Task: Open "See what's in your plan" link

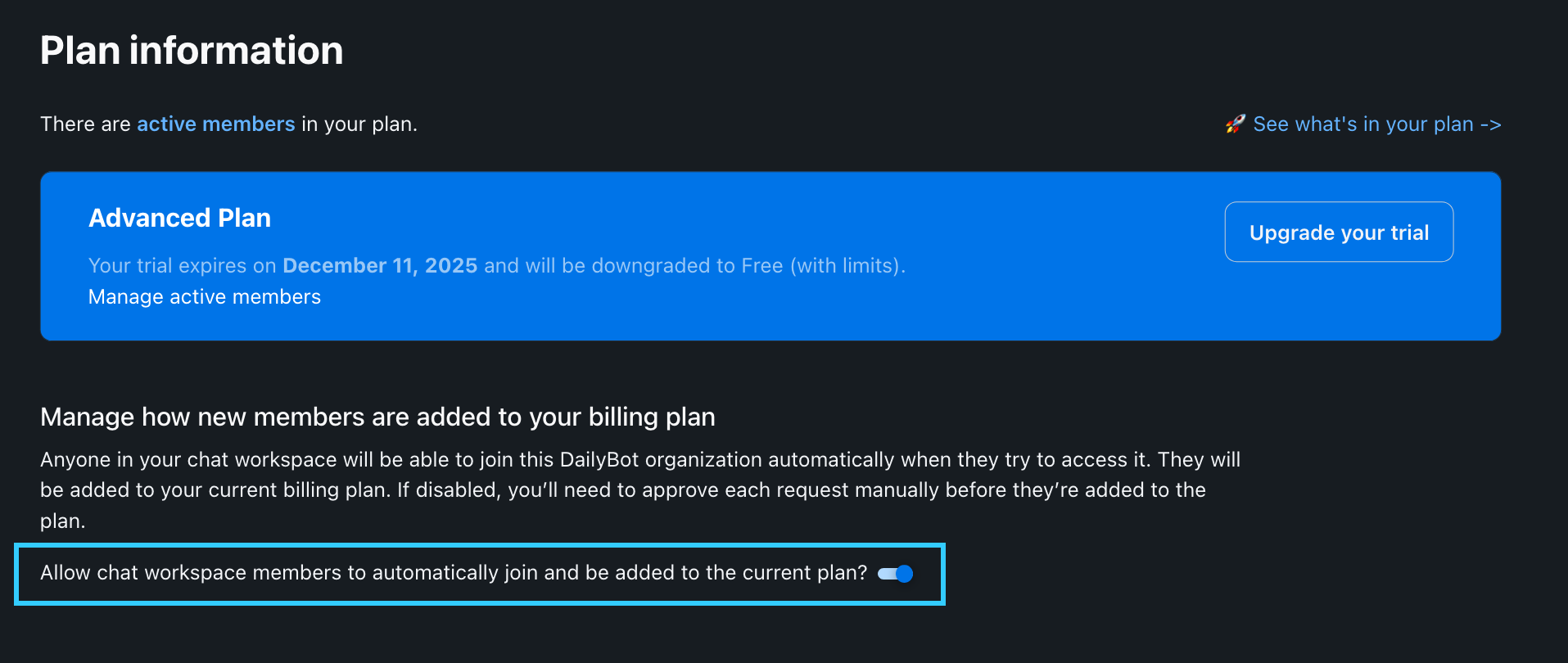Action: (1362, 124)
